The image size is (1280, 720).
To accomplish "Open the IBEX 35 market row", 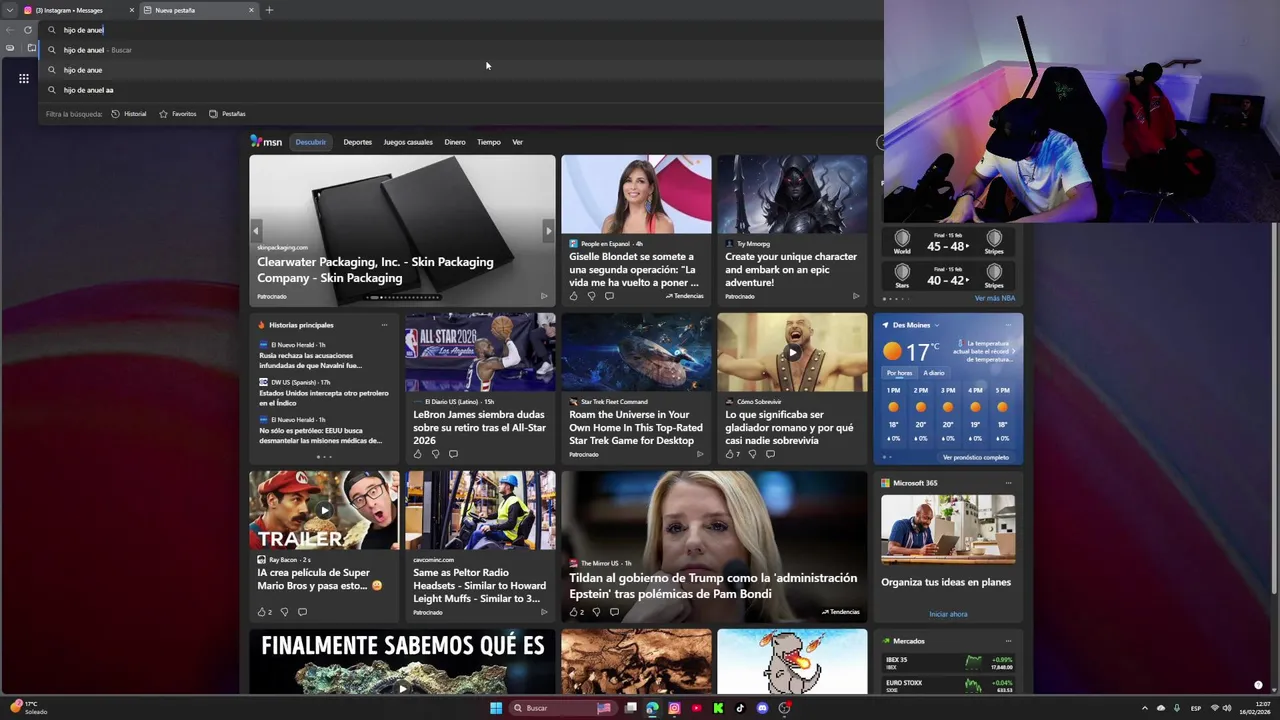I will [949, 663].
